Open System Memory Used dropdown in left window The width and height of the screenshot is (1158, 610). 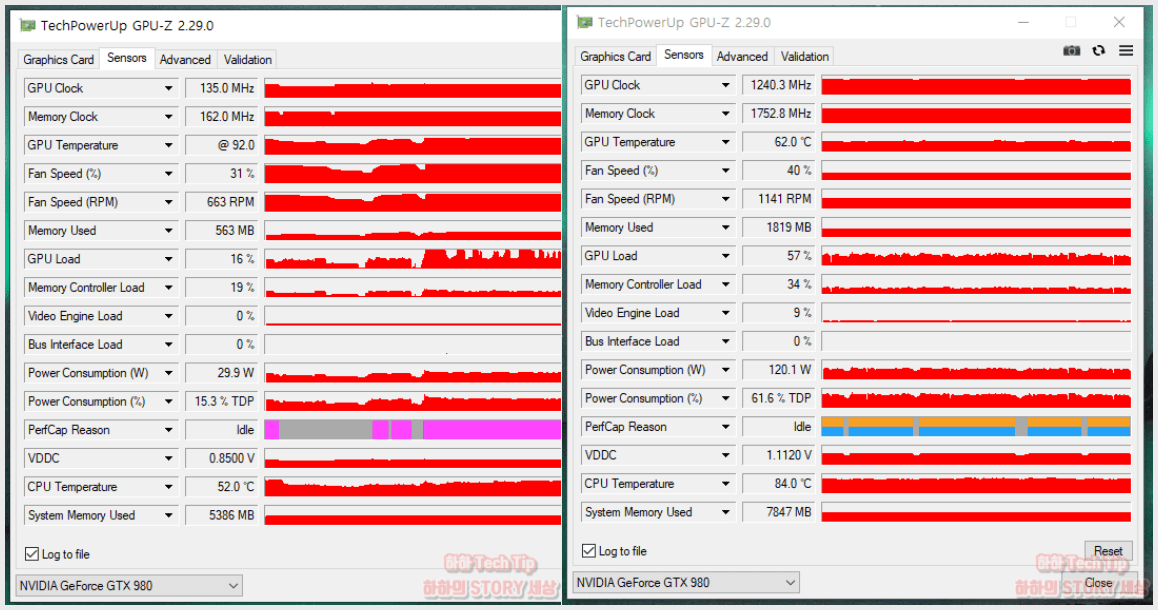tap(168, 515)
